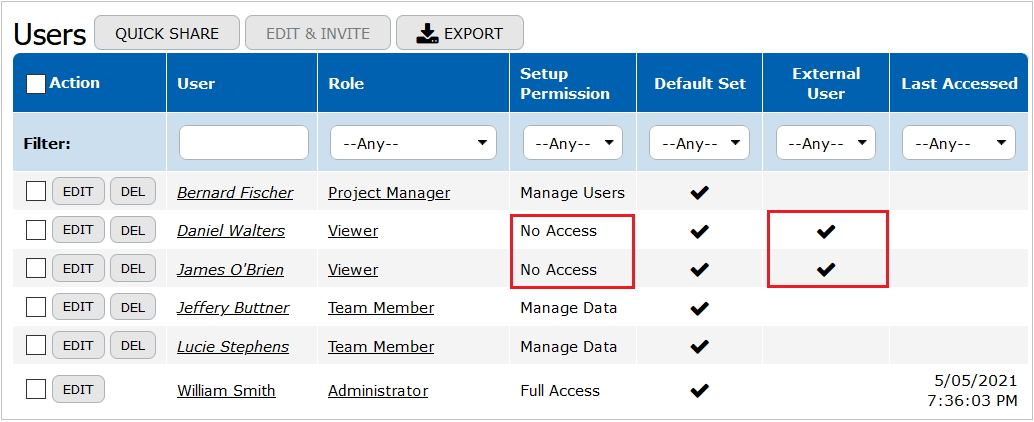The width and height of the screenshot is (1034, 422).
Task: Open Bernard Fischer user link
Action: pos(235,193)
